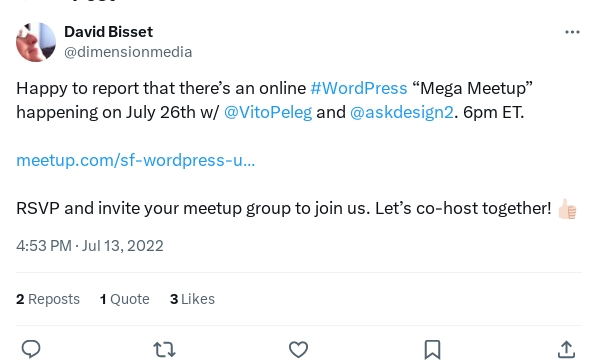
Task: Repost this tweet via retweet icon
Action: tap(164, 349)
